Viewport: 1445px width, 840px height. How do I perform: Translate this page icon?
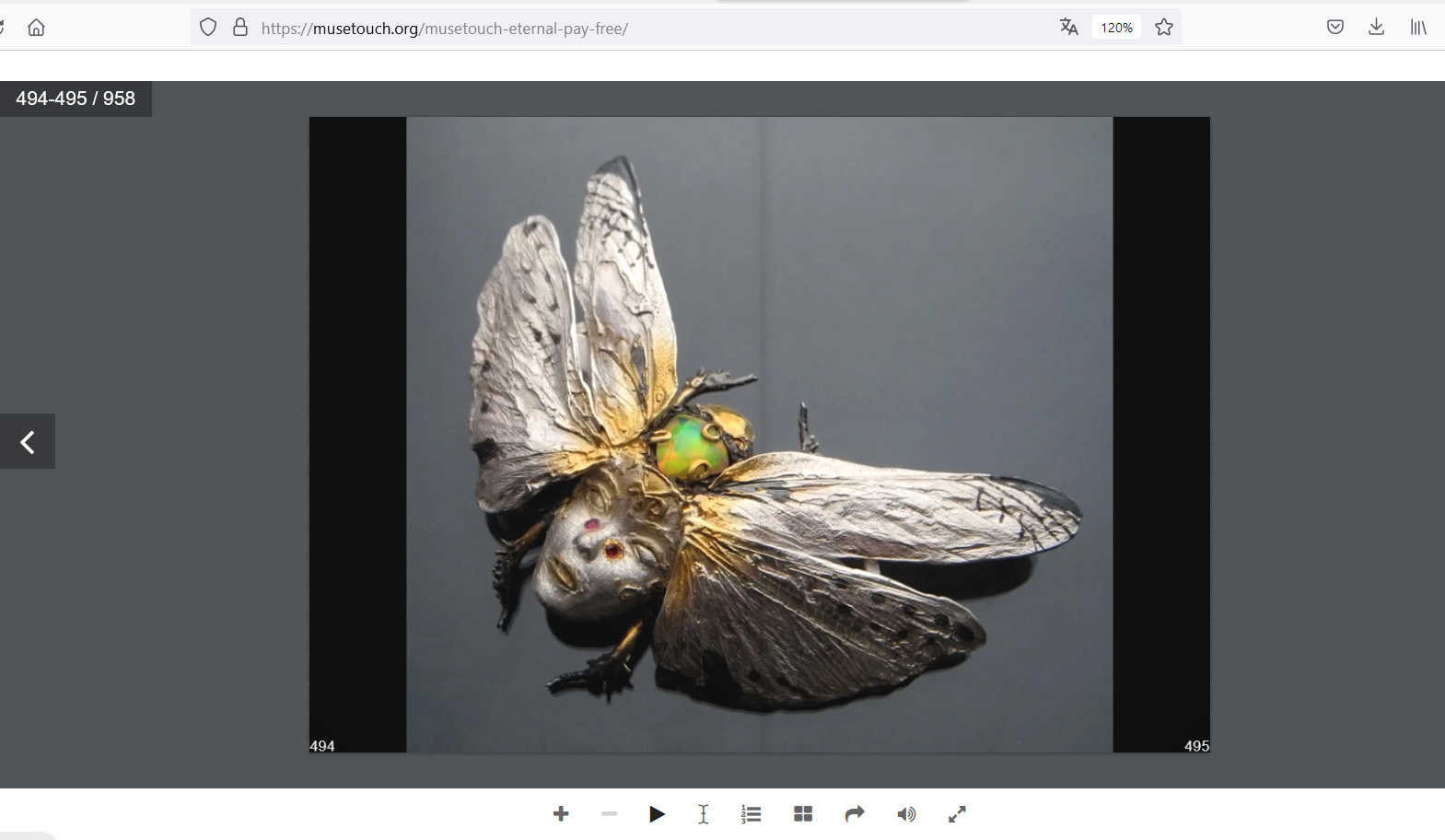(1068, 28)
